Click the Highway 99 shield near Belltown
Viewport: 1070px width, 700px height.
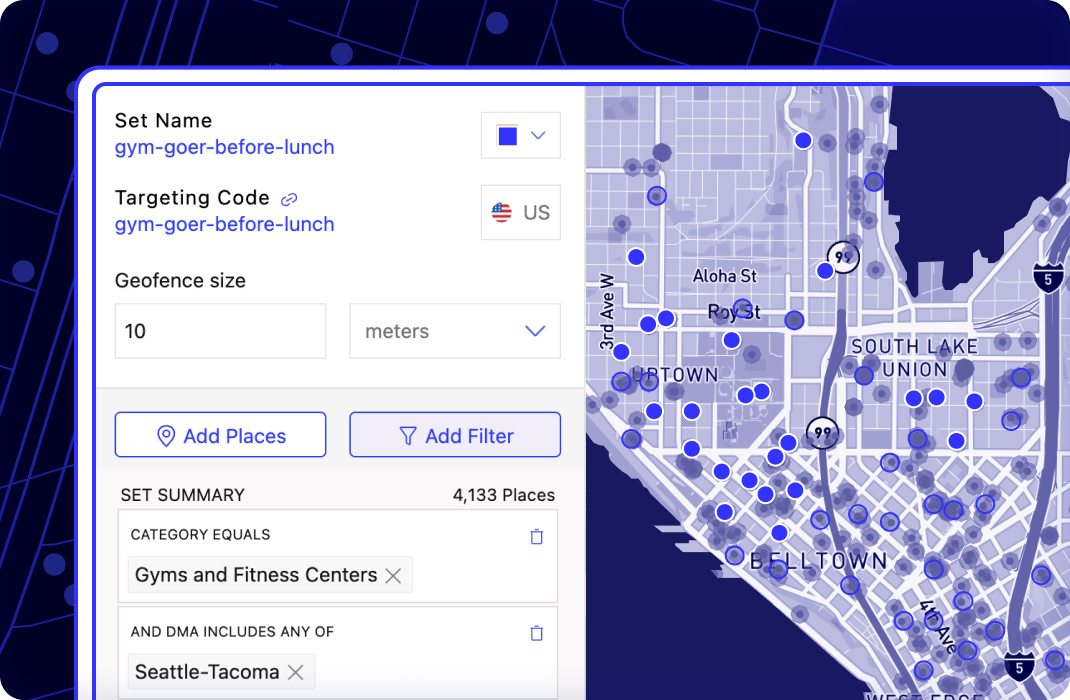pos(822,433)
